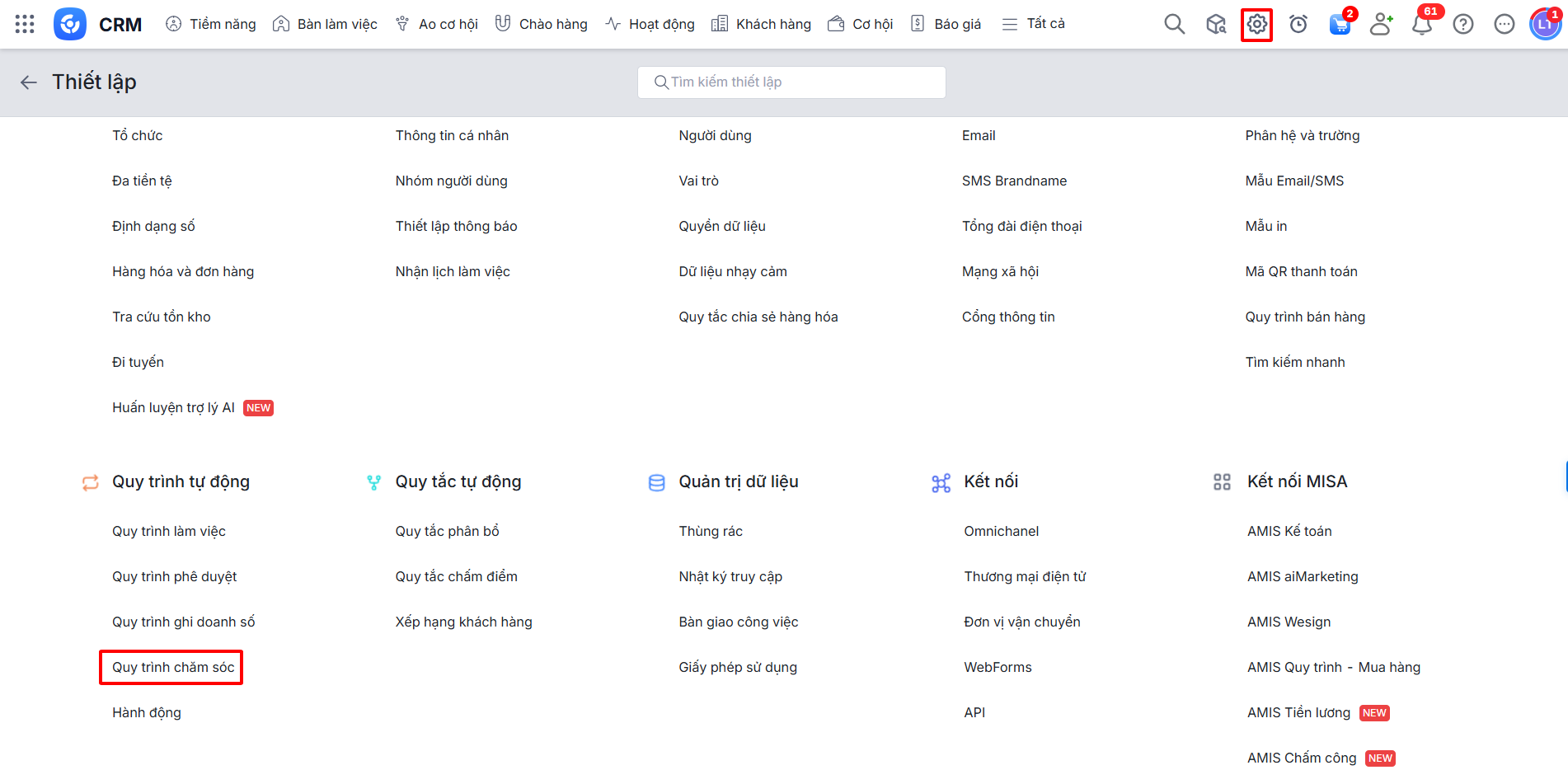Open Huấn luyện trợ lý AI link

173,407
